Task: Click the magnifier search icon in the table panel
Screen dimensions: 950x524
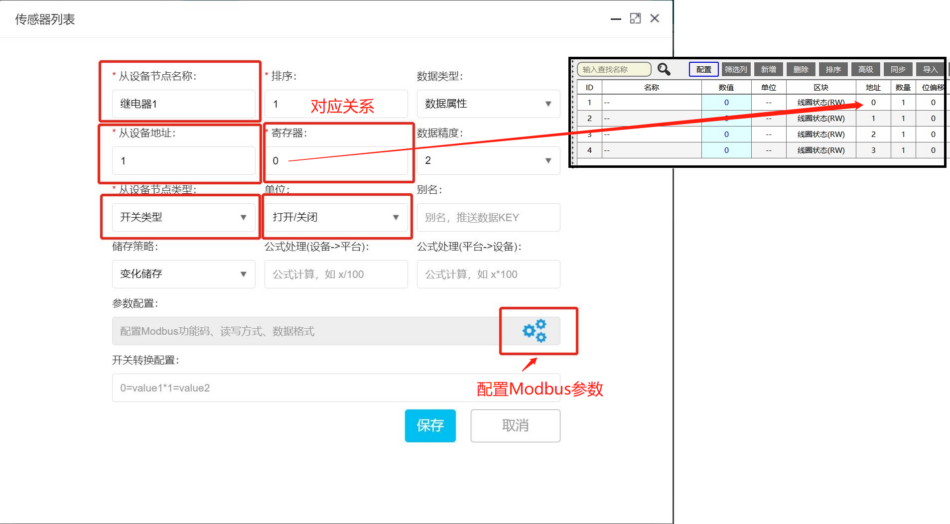Action: (664, 69)
